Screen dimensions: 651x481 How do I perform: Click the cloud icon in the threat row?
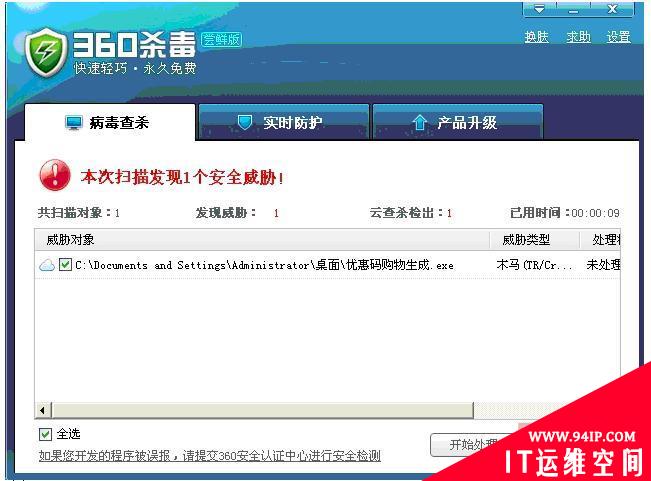pyautogui.click(x=47, y=265)
